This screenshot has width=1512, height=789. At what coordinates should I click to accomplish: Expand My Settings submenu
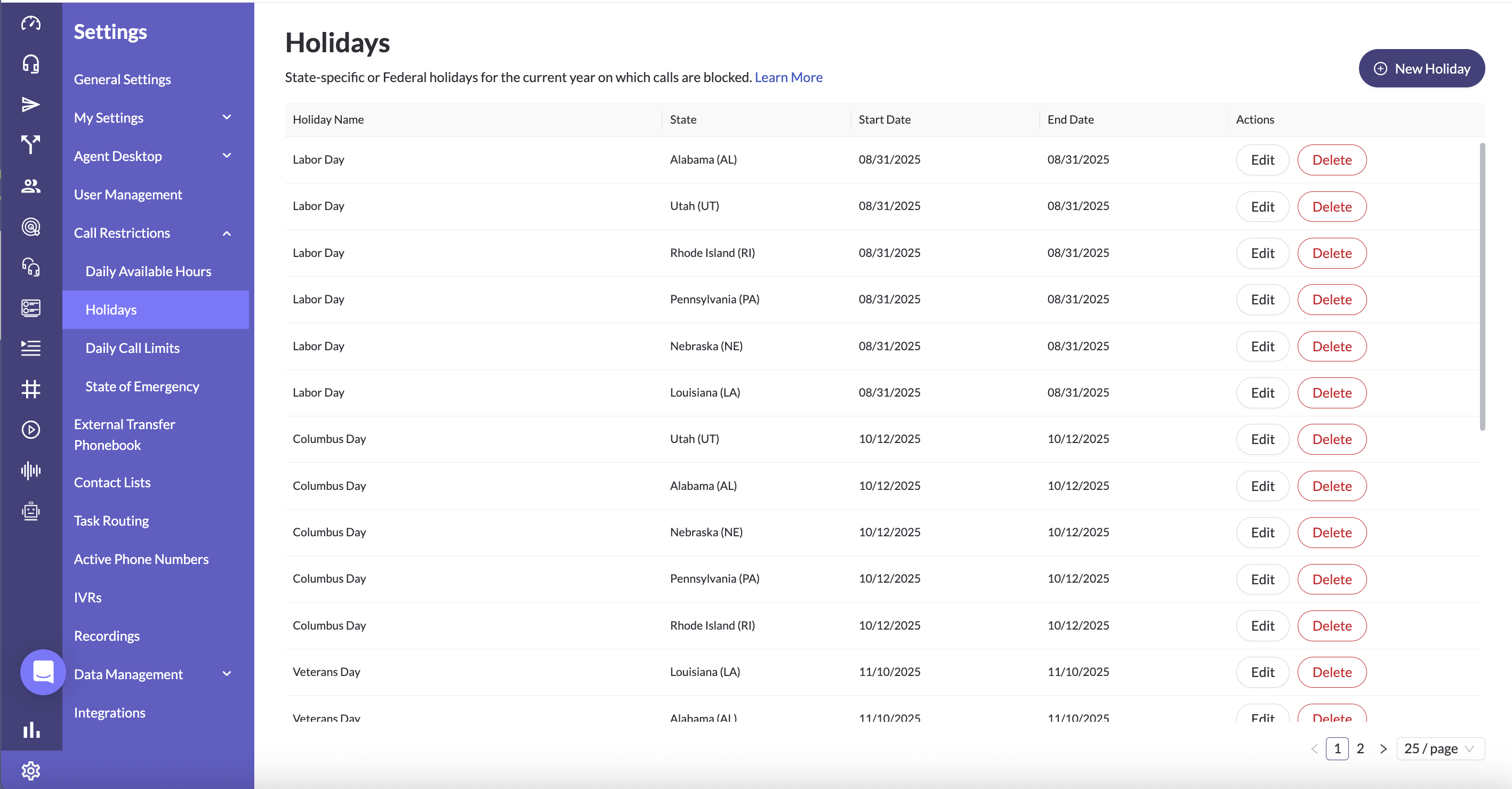coord(227,117)
